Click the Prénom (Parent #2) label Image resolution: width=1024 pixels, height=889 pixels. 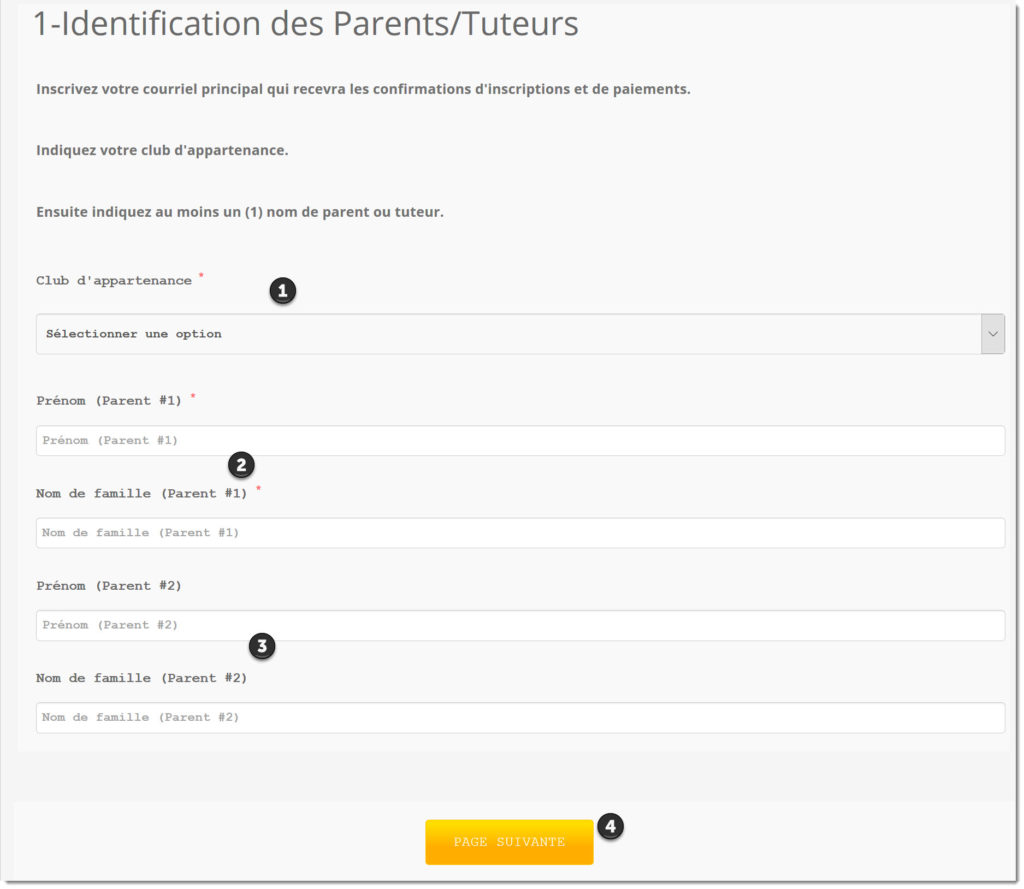[x=108, y=586]
